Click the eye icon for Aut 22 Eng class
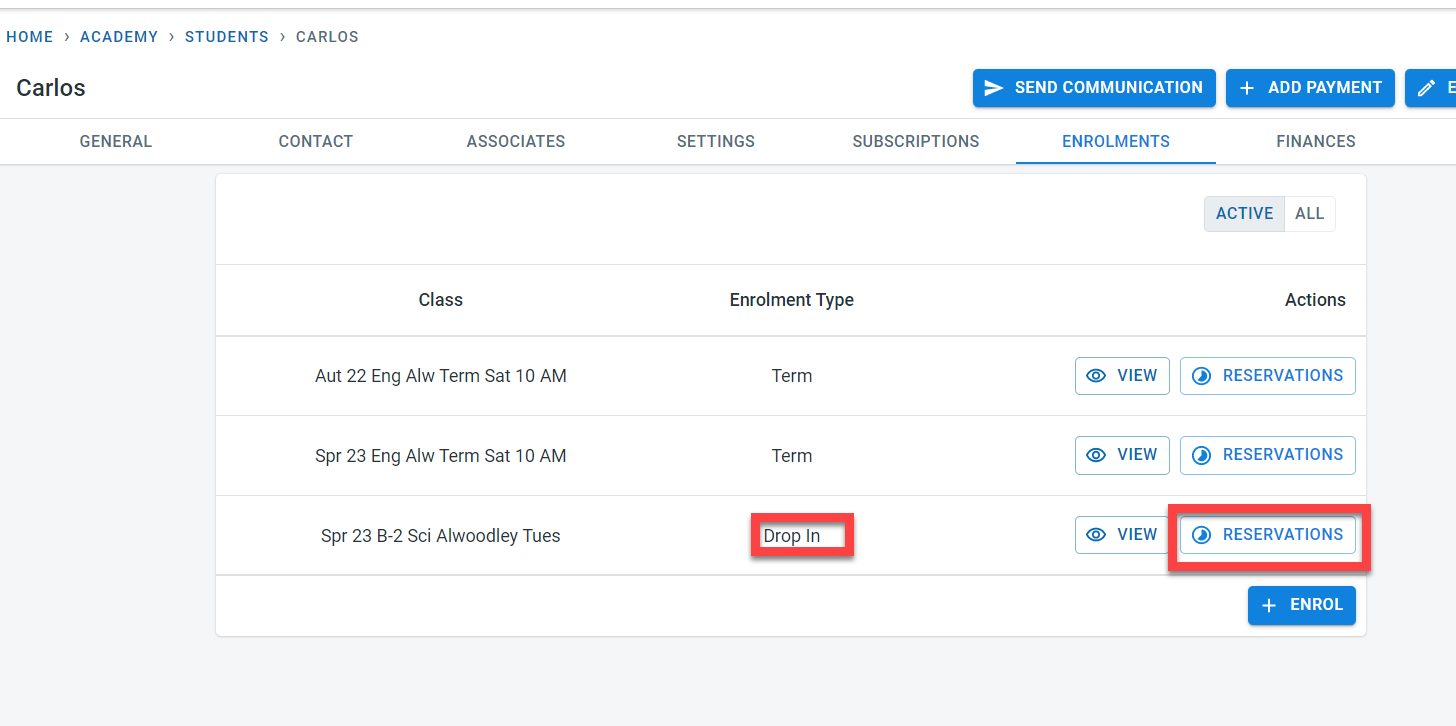Image resolution: width=1456 pixels, height=726 pixels. click(1096, 376)
